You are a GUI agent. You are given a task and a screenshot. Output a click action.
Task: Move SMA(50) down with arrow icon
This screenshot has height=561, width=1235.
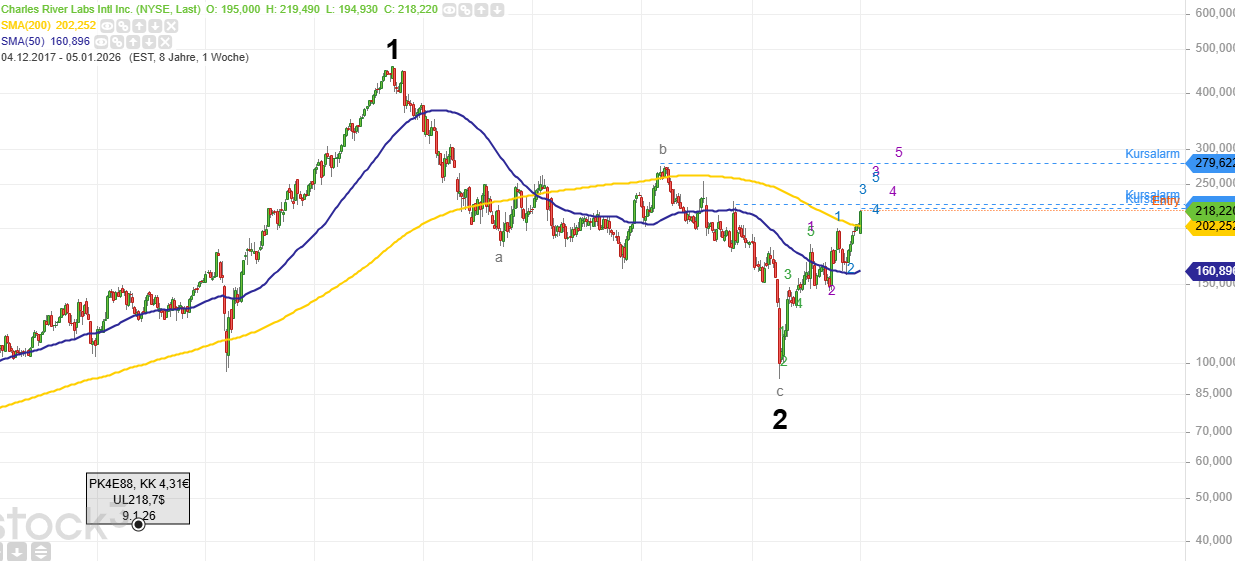tap(149, 42)
